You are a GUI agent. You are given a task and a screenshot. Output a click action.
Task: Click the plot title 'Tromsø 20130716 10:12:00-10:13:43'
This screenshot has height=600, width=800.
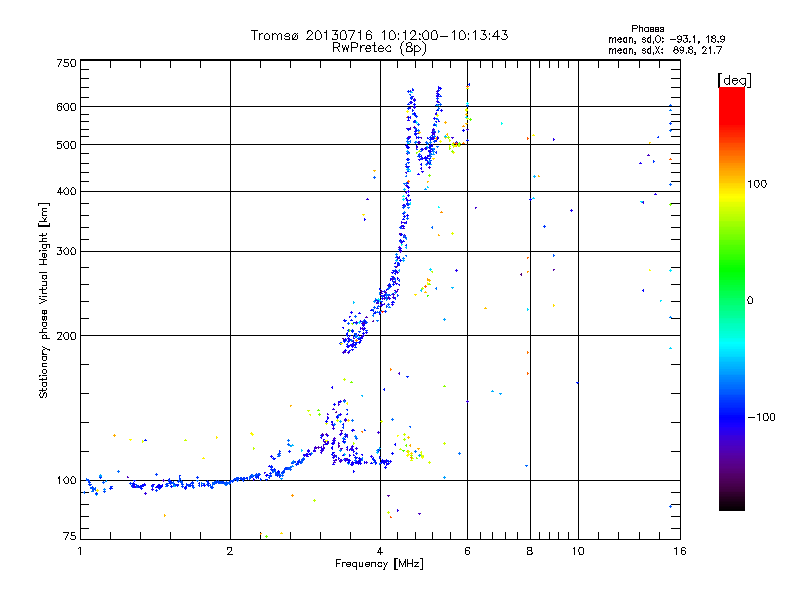[x=379, y=35]
